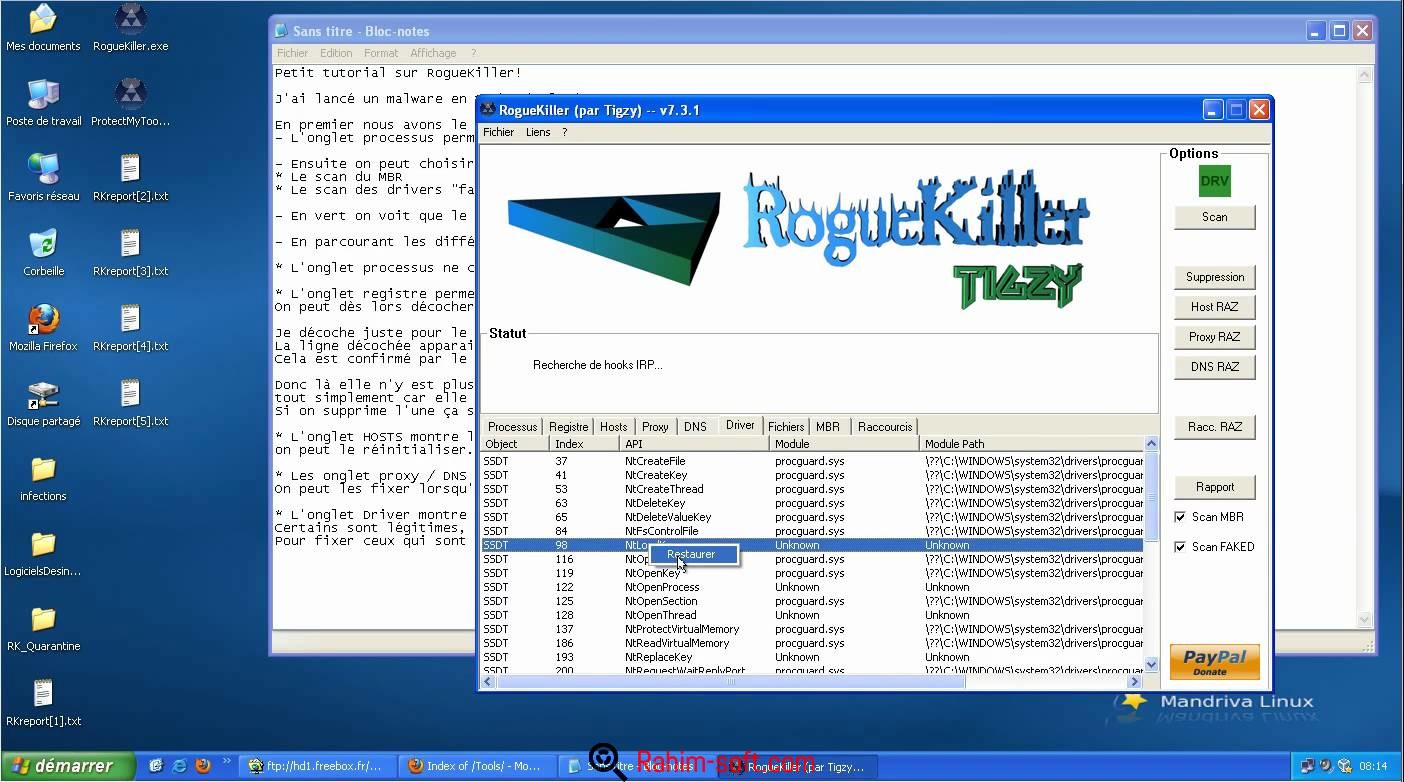Open the infections folder on the desktop
The height and width of the screenshot is (782, 1404).
43,471
